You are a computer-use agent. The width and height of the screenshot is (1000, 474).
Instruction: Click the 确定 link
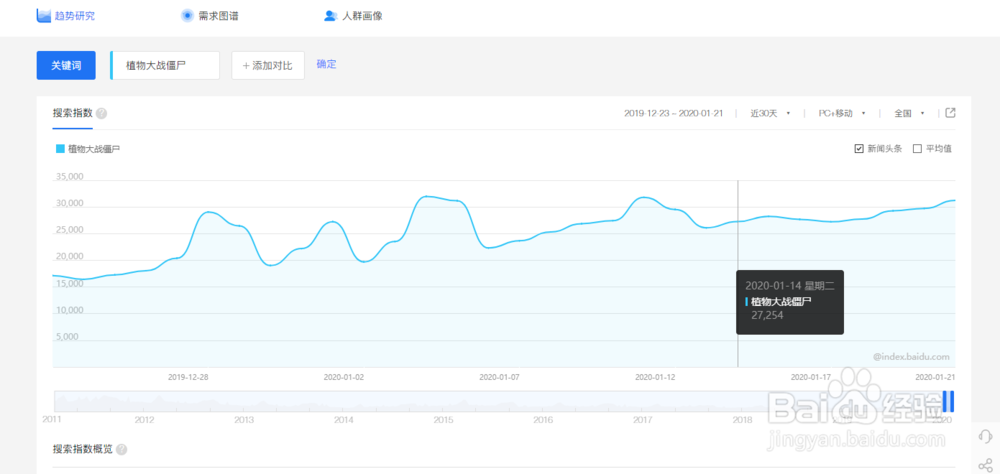pos(327,64)
